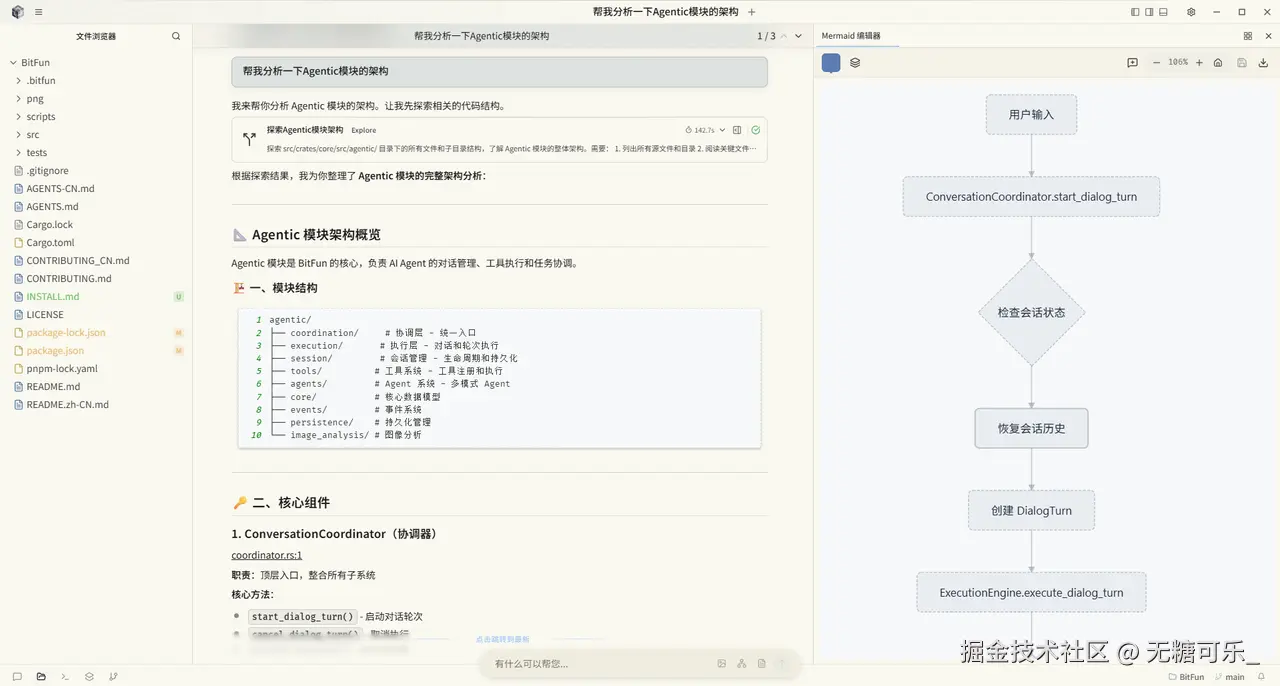1280x686 pixels.
Task: Select the session tab title in title bar
Action: [x=665, y=12]
